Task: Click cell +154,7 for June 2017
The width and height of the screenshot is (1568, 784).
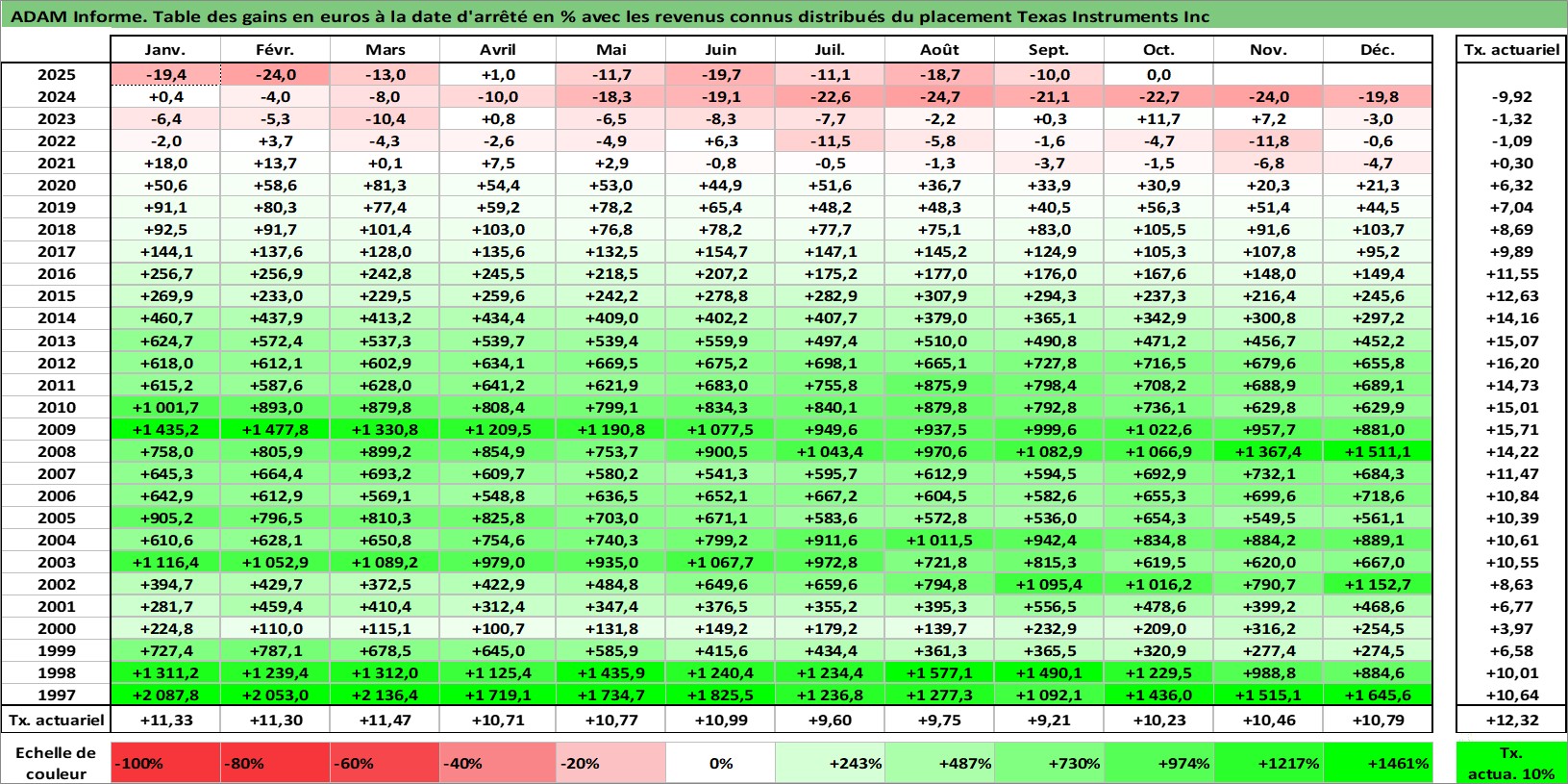Action: point(721,251)
